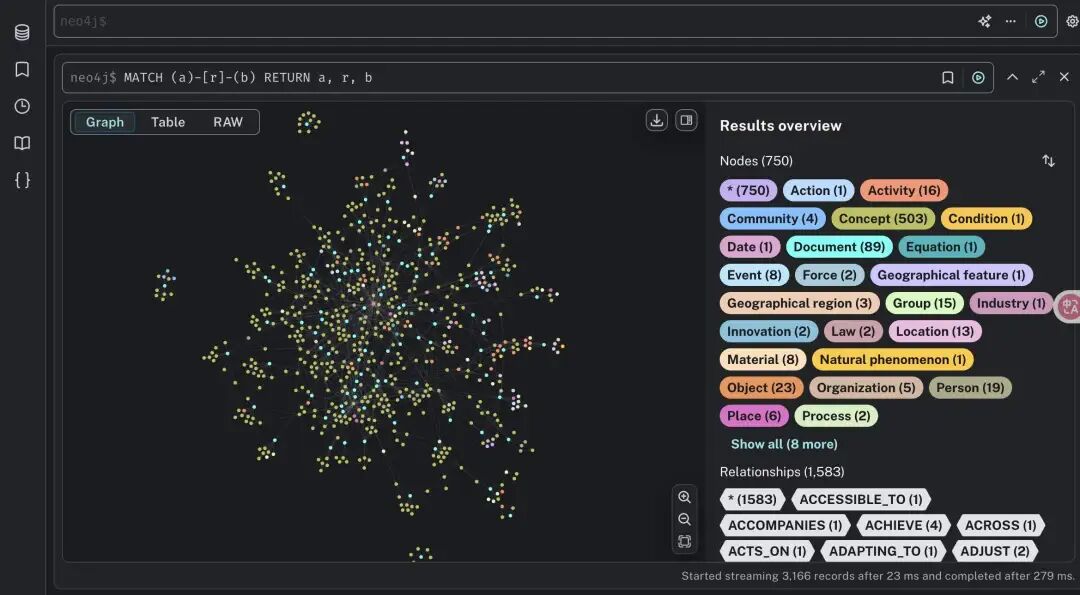Screen dimensions: 1080x595
Task: Select the ACCOMPANIES (1) relationship type
Action: click(785, 526)
